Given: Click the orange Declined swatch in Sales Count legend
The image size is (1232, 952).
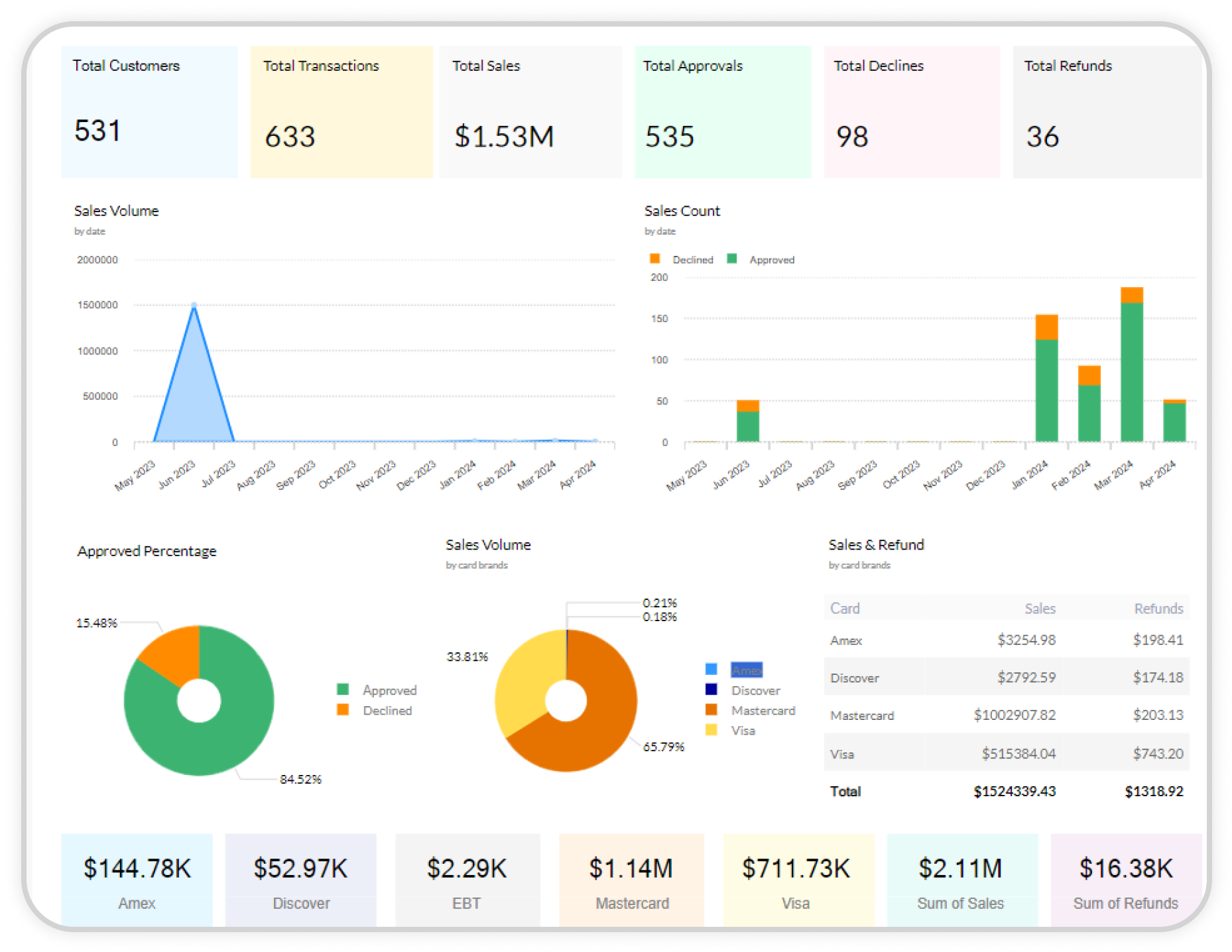Looking at the screenshot, I should (654, 259).
